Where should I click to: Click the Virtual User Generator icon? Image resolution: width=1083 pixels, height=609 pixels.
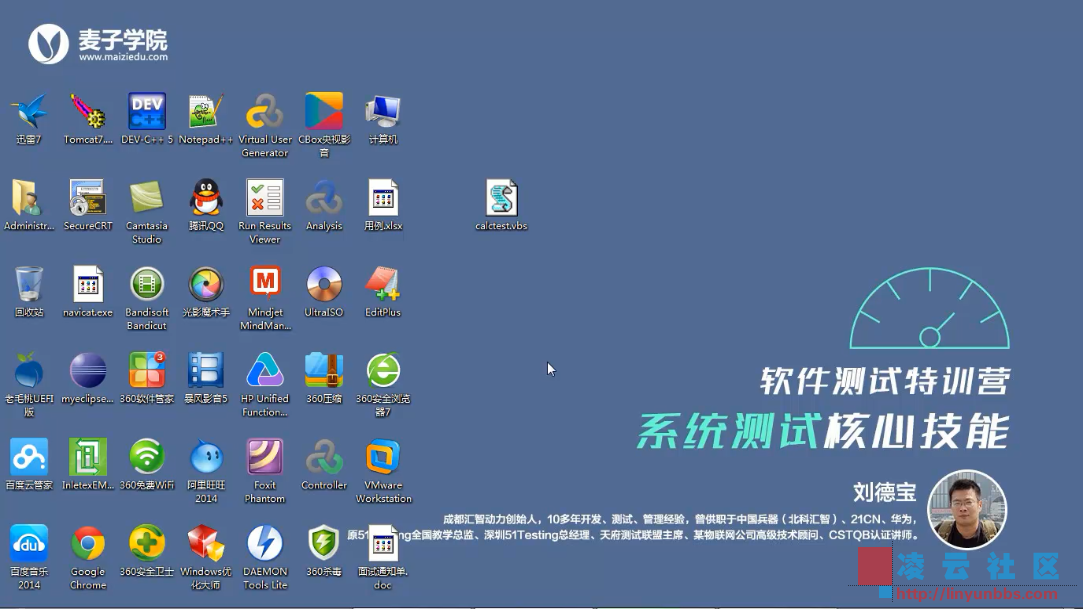click(x=265, y=111)
